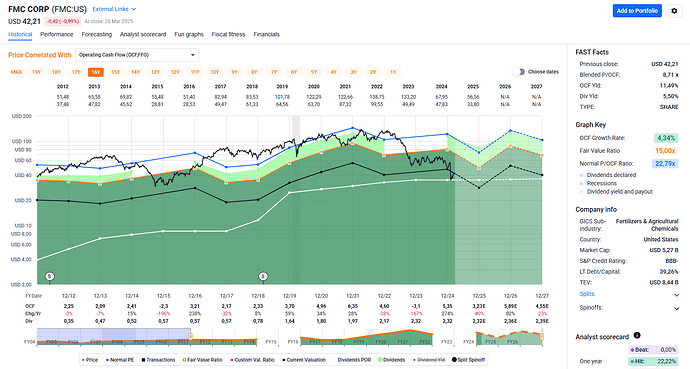Select the 7Y time range
Image resolution: width=690 pixels, height=369 pixels.
click(x=274, y=72)
